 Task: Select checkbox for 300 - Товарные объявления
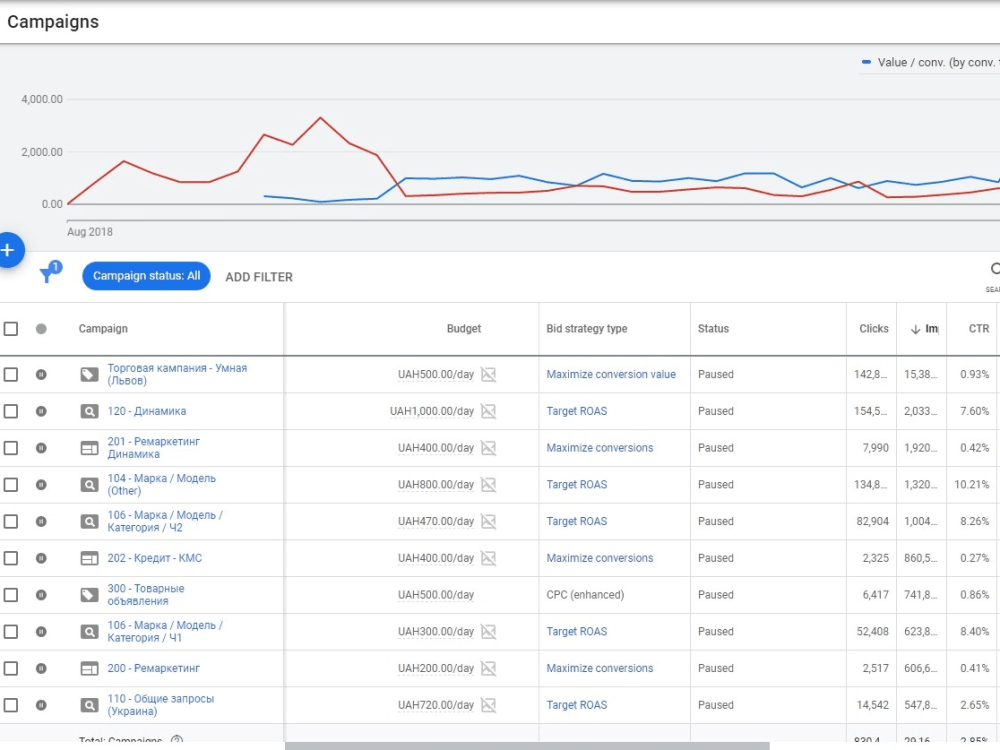click(x=11, y=595)
